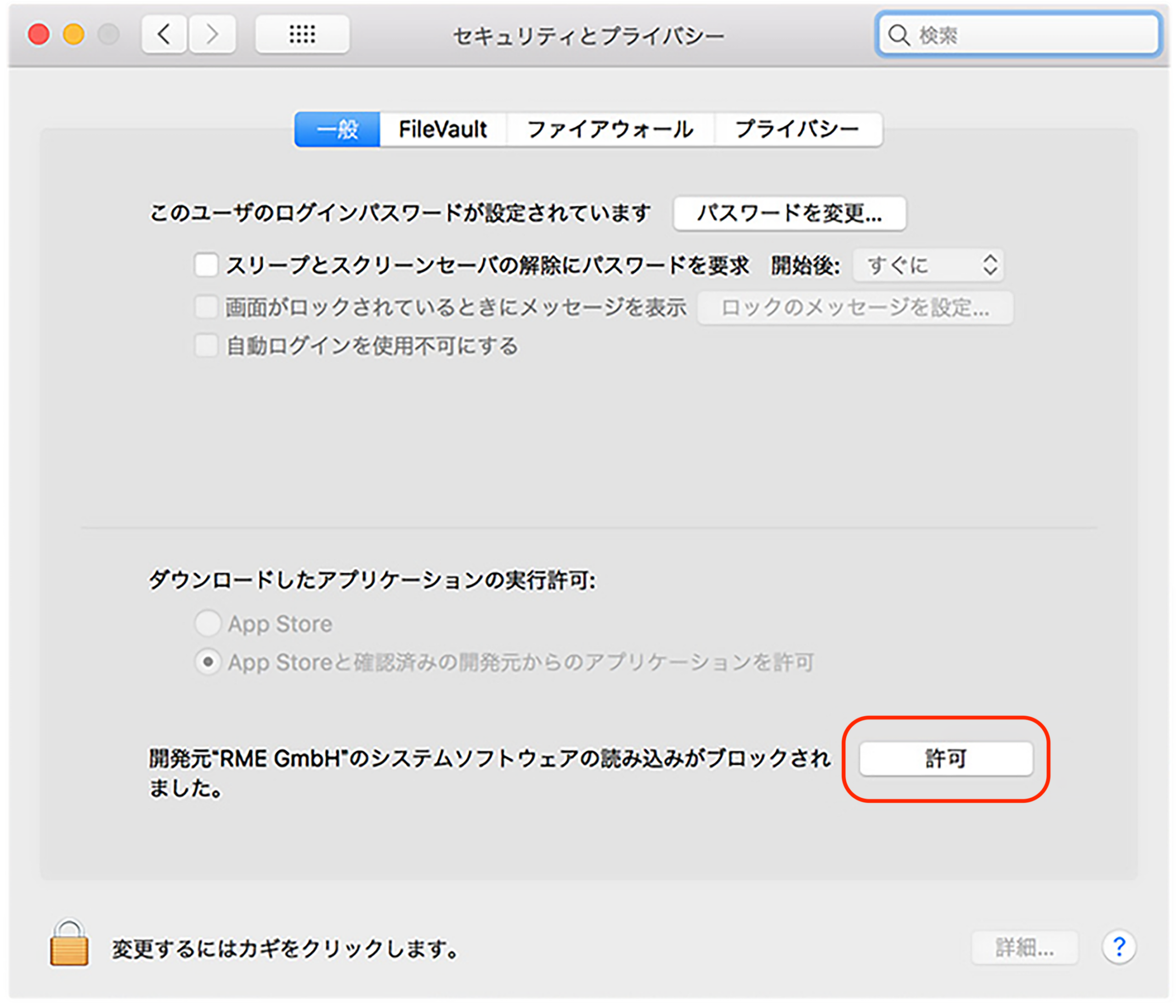Screen dimensions: 1176x1008
Task: Open the Show All preferences grid icon
Action: (303, 34)
